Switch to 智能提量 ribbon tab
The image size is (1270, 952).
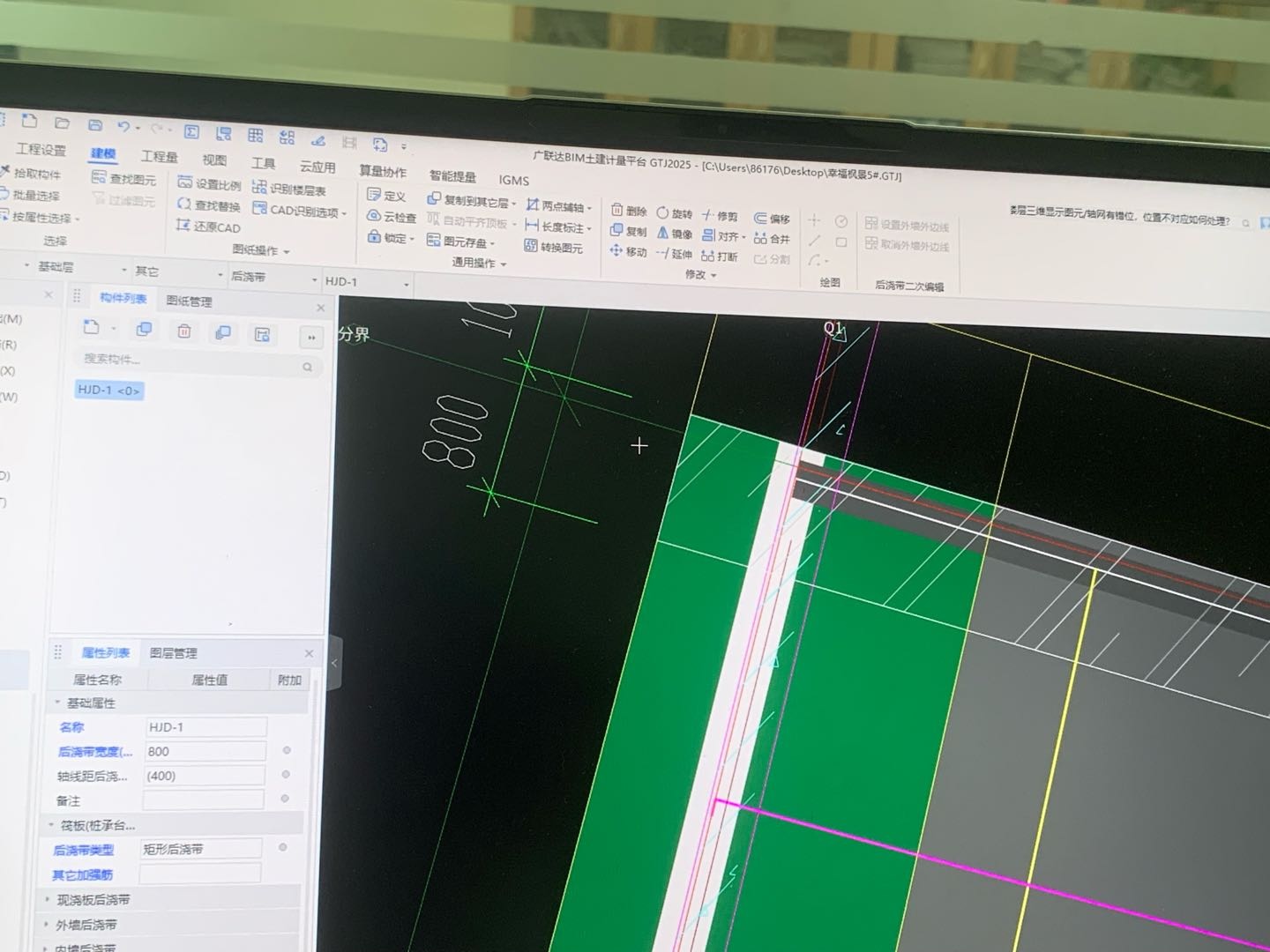pos(452,175)
